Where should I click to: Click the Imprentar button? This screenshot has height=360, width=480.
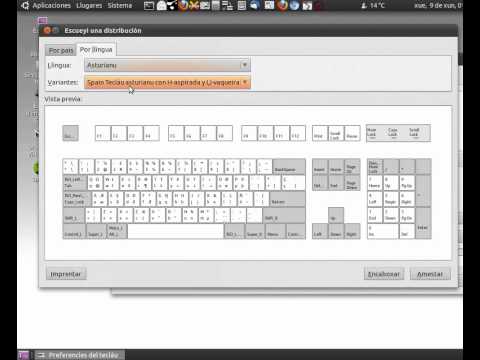(66, 274)
